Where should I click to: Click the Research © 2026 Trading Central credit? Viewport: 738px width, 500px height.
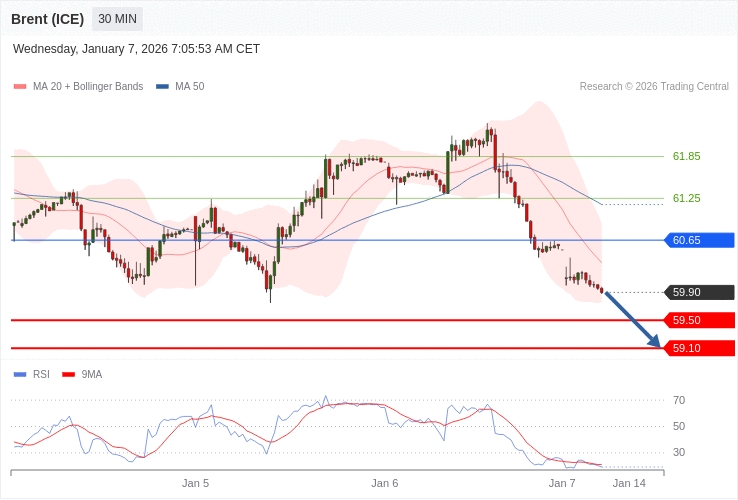(654, 87)
